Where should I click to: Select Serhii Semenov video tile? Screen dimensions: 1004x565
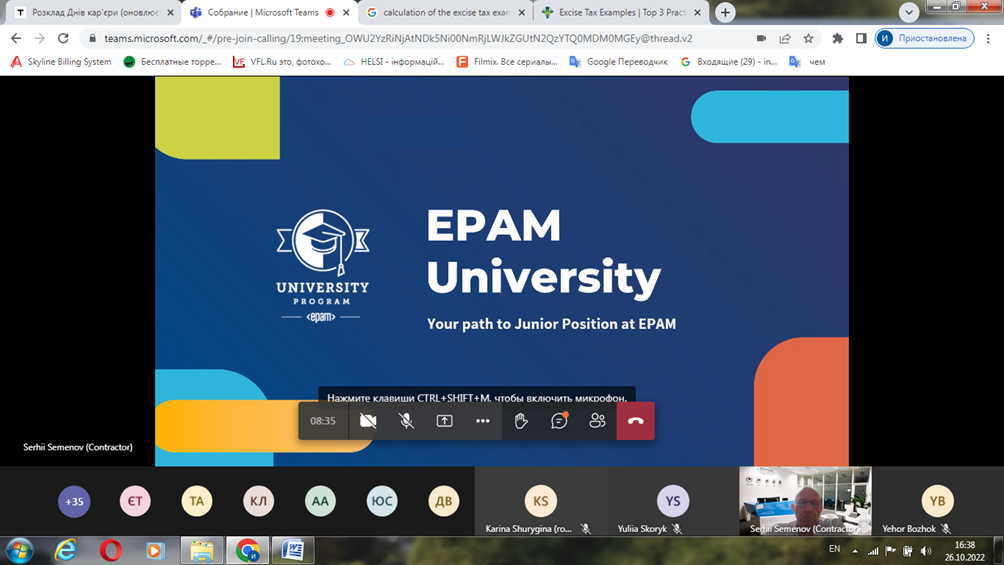806,501
